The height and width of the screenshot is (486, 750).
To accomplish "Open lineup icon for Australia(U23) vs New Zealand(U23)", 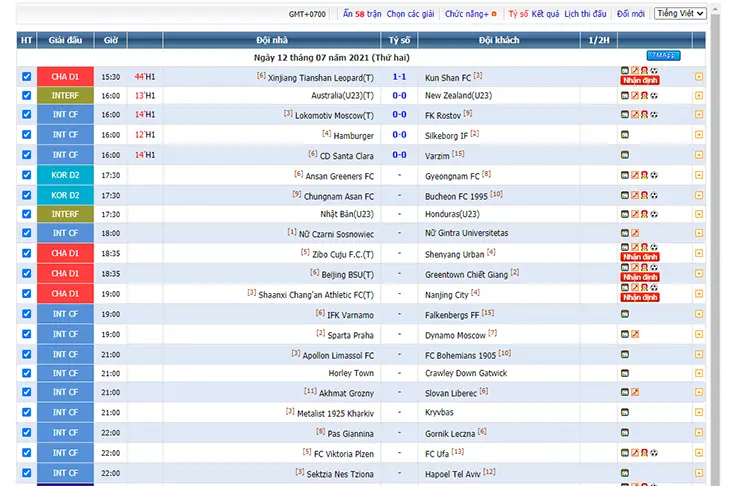I will tap(644, 96).
